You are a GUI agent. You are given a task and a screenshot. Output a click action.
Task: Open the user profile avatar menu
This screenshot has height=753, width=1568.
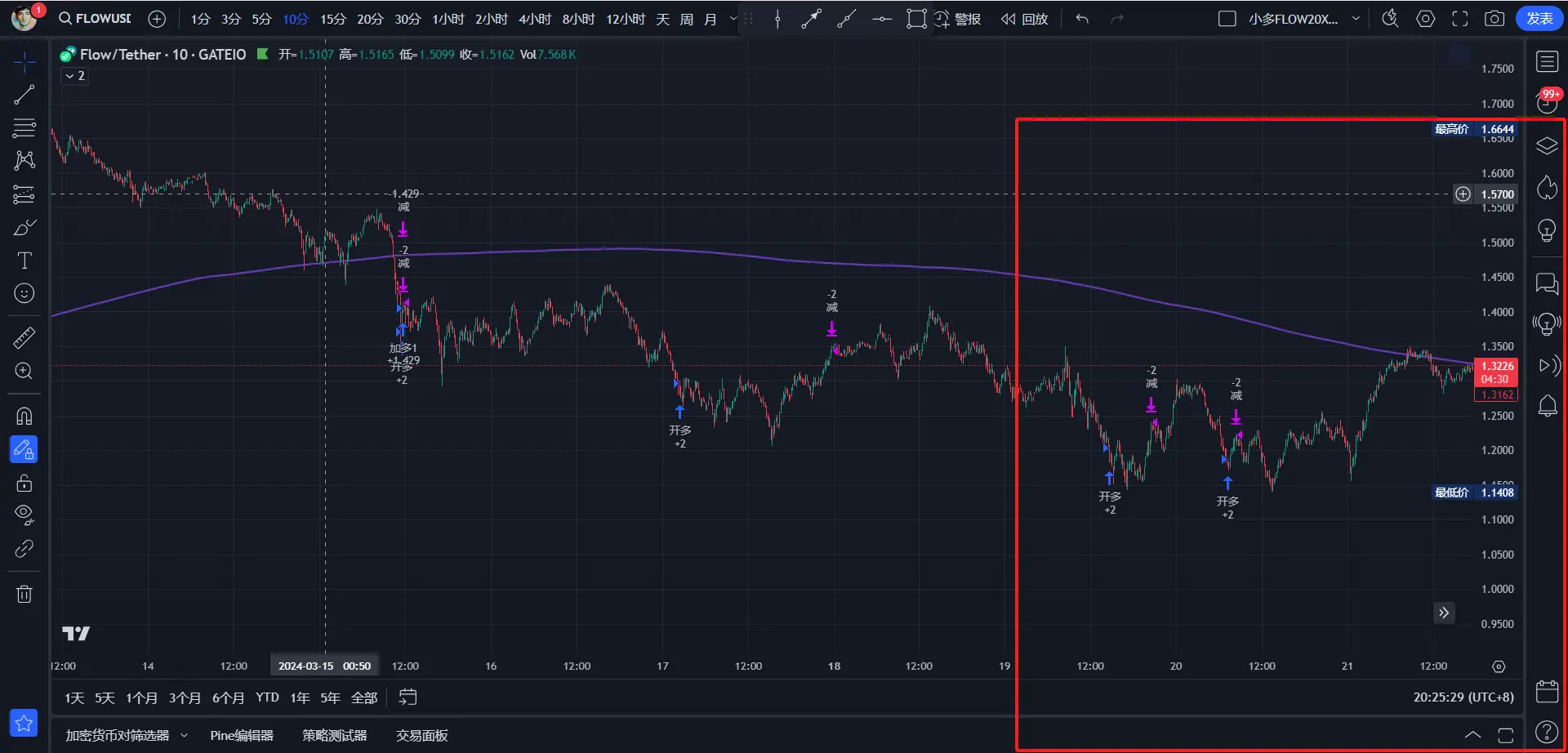point(24,18)
